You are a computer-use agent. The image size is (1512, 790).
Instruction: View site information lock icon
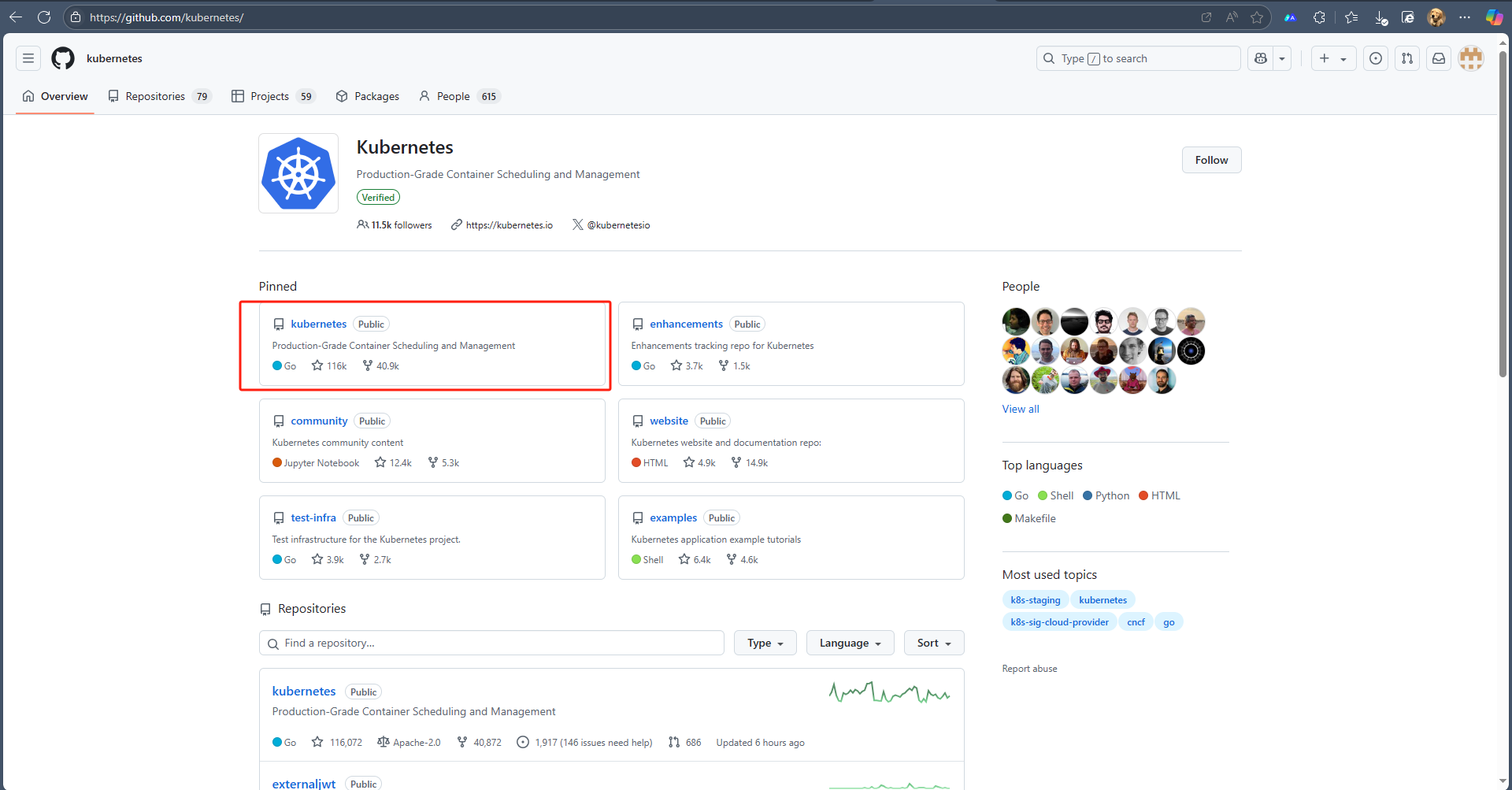76,17
